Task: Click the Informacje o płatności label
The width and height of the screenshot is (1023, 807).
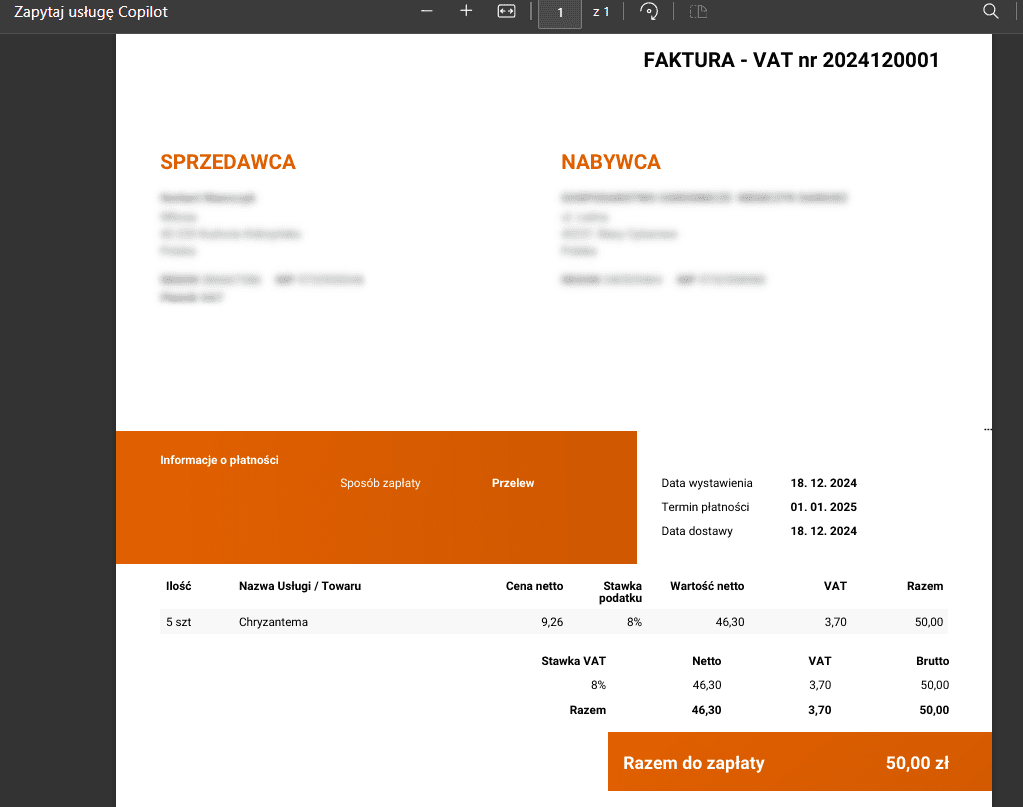Action: point(219,460)
